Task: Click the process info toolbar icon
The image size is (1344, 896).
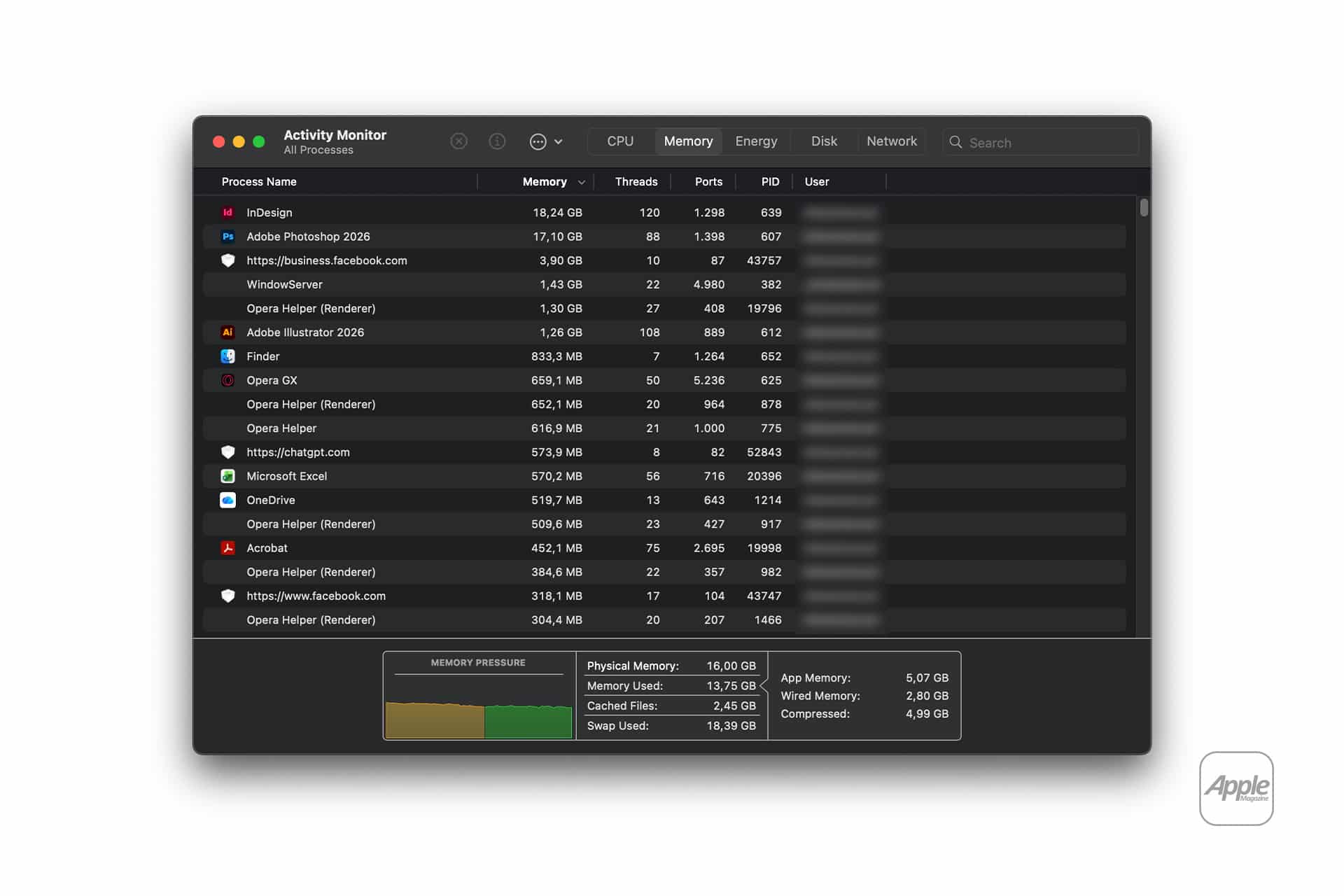Action: tap(497, 141)
